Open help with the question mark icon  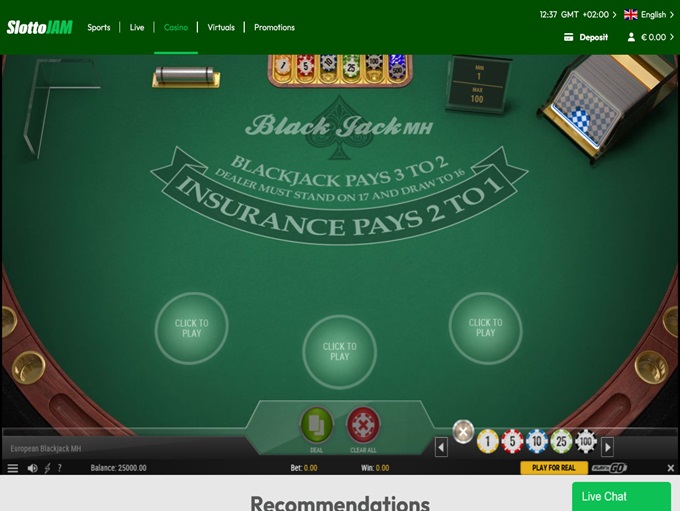tap(59, 468)
